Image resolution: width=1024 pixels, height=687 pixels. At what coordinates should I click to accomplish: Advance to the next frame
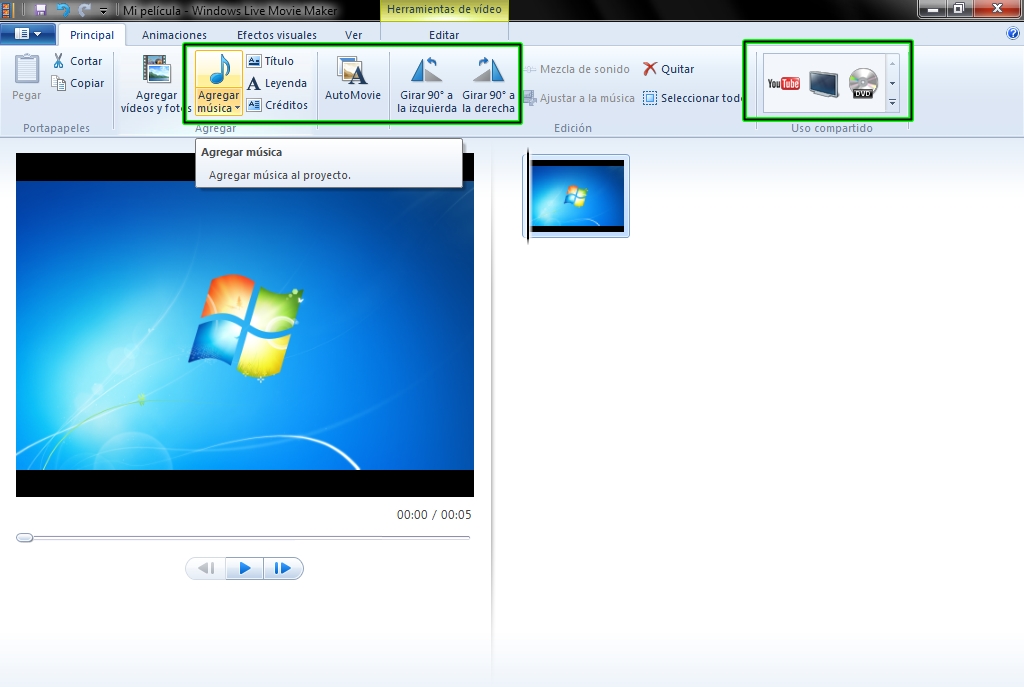[x=283, y=568]
